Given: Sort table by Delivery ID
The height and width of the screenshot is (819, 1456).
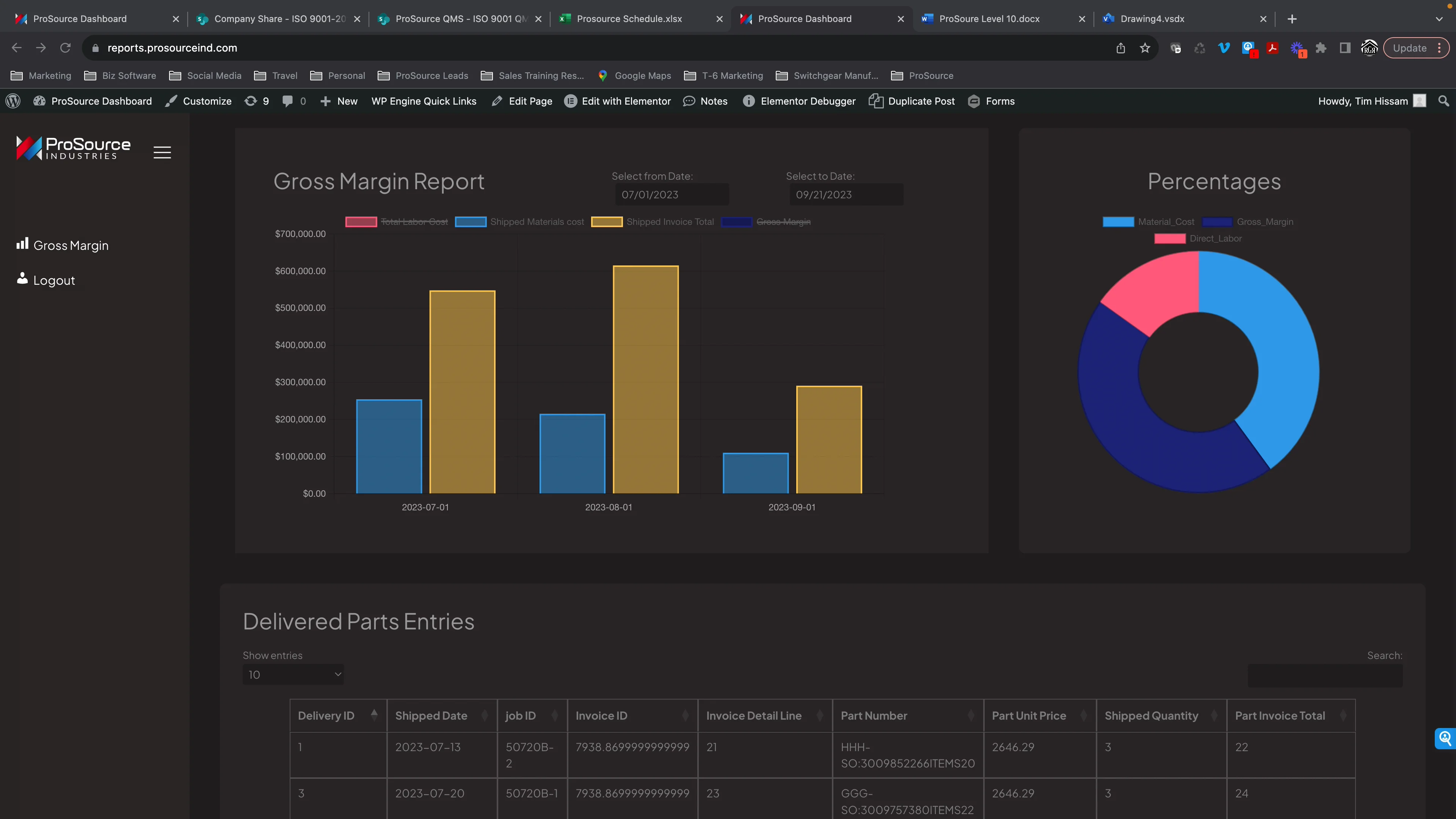Looking at the screenshot, I should 338,715.
